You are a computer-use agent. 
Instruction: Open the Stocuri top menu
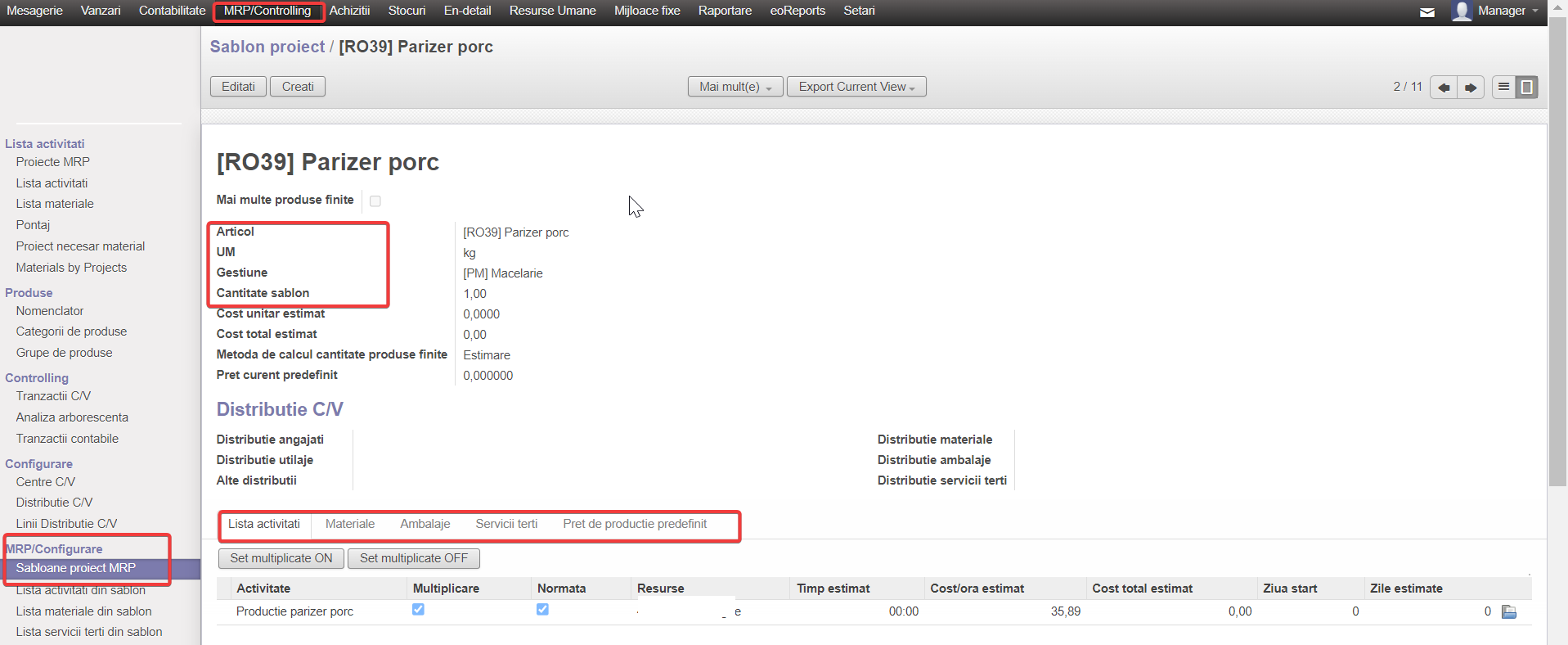407,11
